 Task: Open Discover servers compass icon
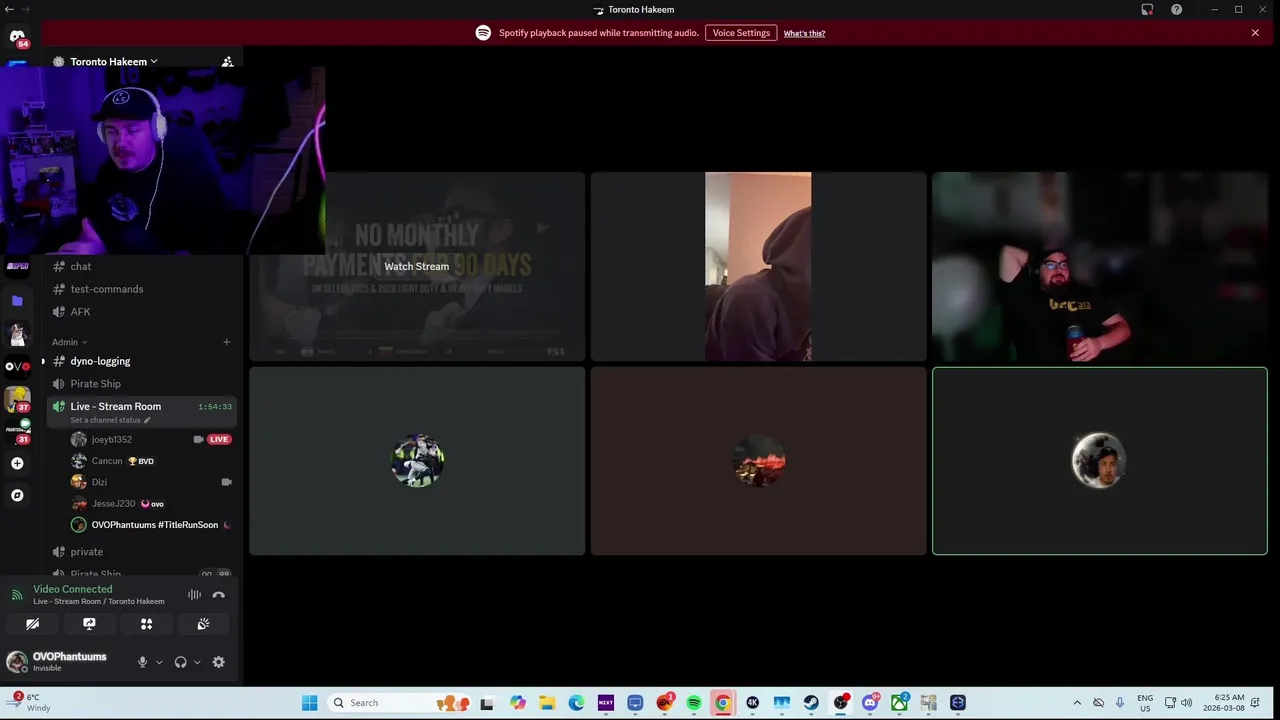pos(17,495)
